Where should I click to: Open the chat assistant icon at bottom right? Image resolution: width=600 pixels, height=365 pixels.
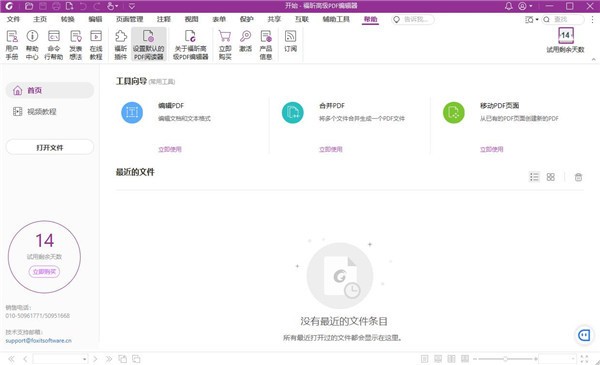click(x=584, y=335)
